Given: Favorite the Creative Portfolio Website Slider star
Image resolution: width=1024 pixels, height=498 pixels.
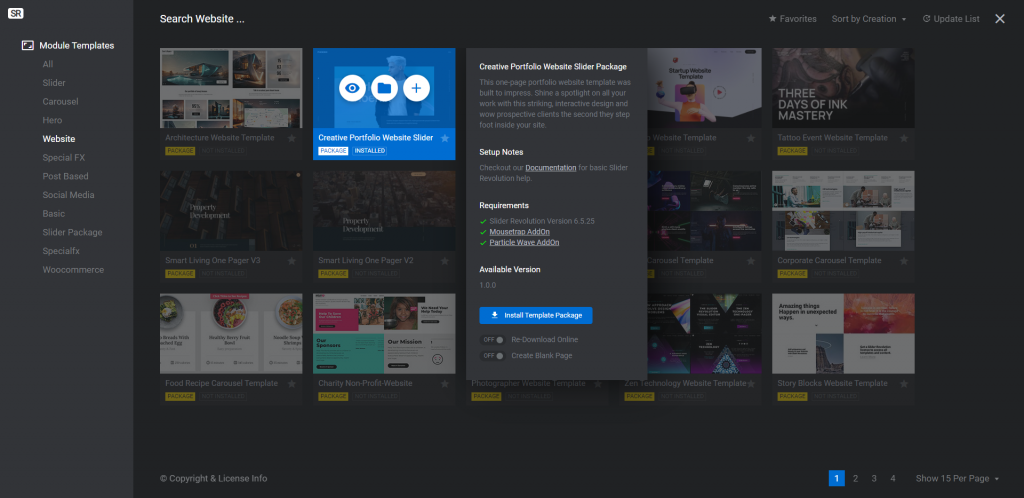Looking at the screenshot, I should (445, 138).
